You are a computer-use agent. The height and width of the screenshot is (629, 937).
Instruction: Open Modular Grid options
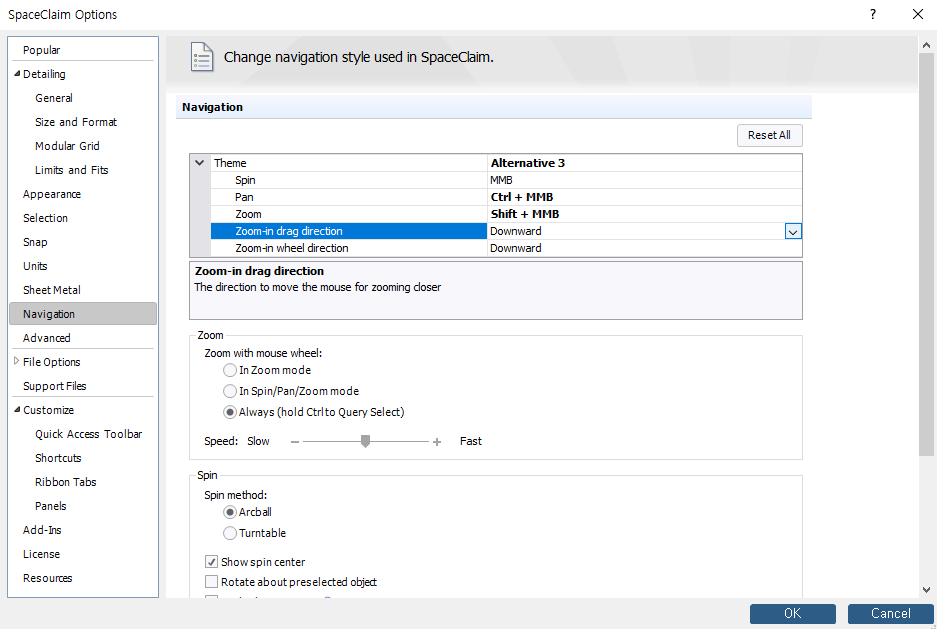click(x=67, y=146)
